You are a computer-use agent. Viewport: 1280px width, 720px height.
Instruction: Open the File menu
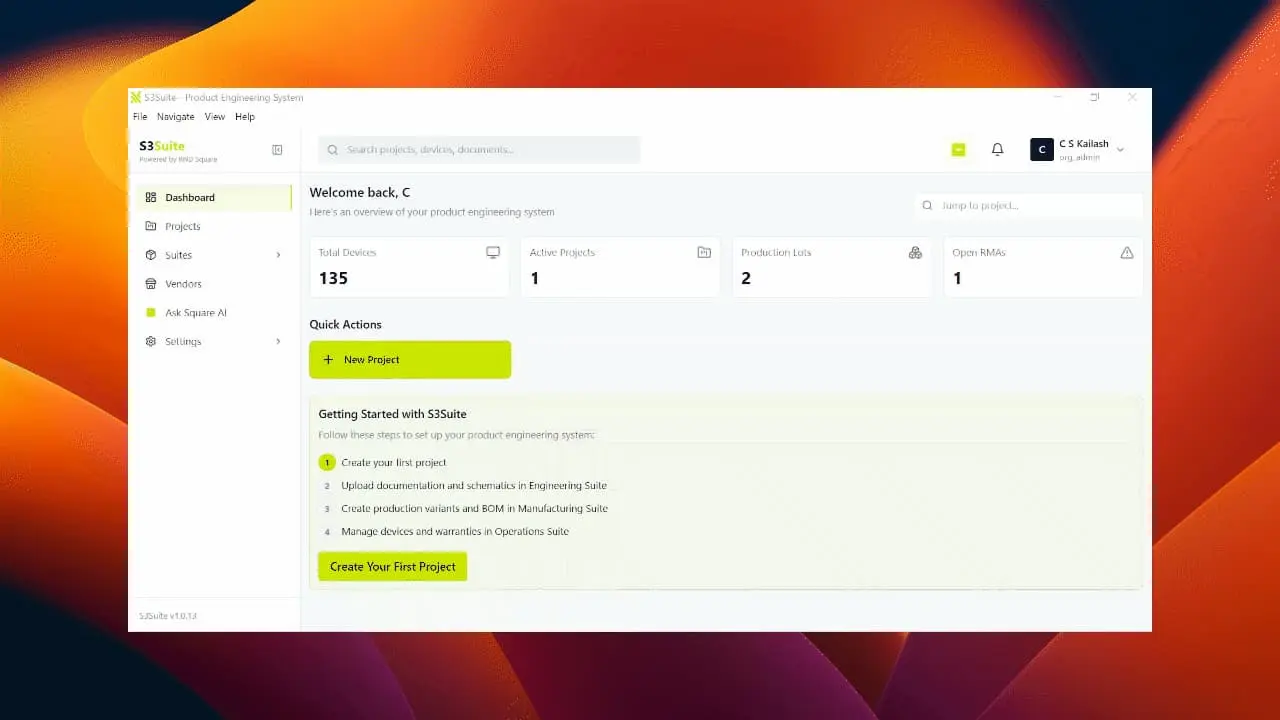tap(140, 117)
